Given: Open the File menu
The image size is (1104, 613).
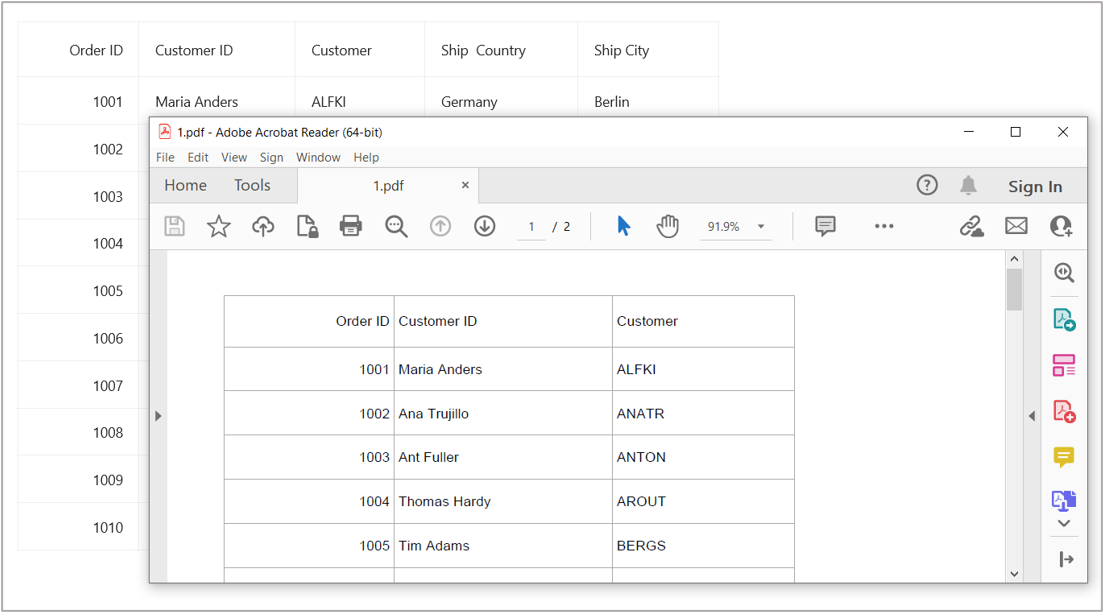Looking at the screenshot, I should click(164, 157).
